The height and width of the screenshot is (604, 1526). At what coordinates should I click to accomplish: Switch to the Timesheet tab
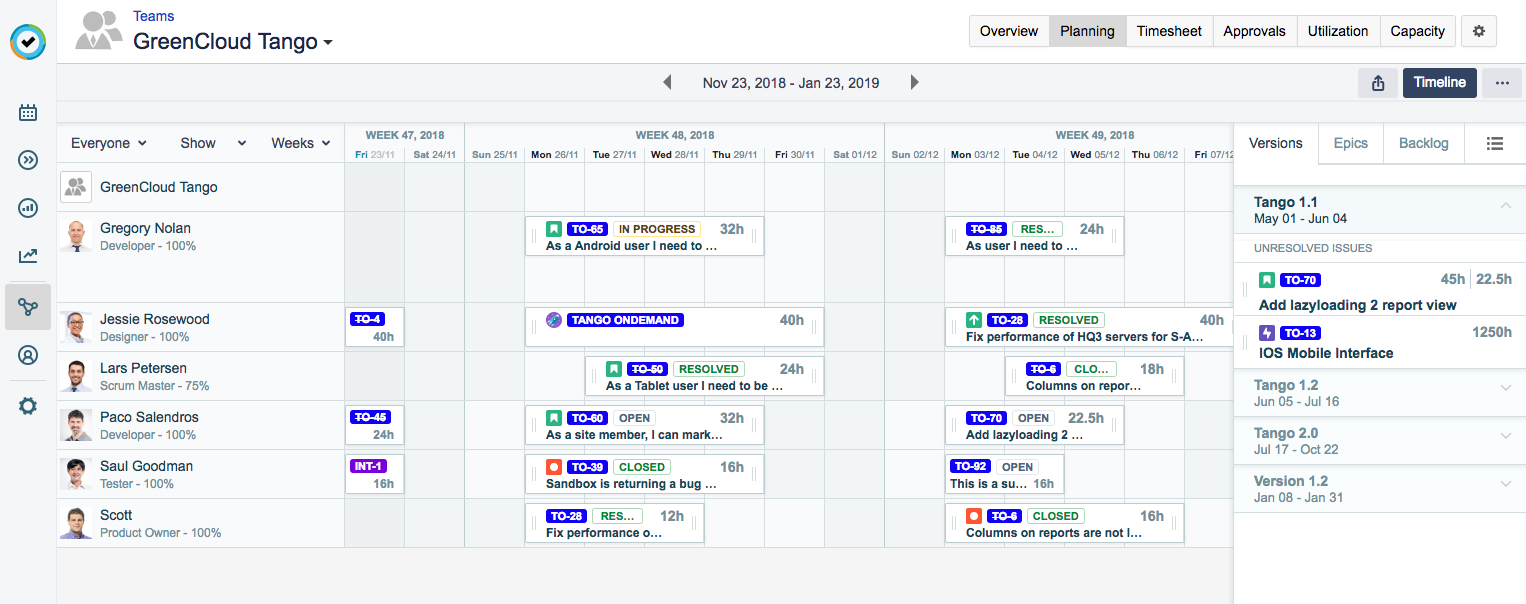(1169, 31)
